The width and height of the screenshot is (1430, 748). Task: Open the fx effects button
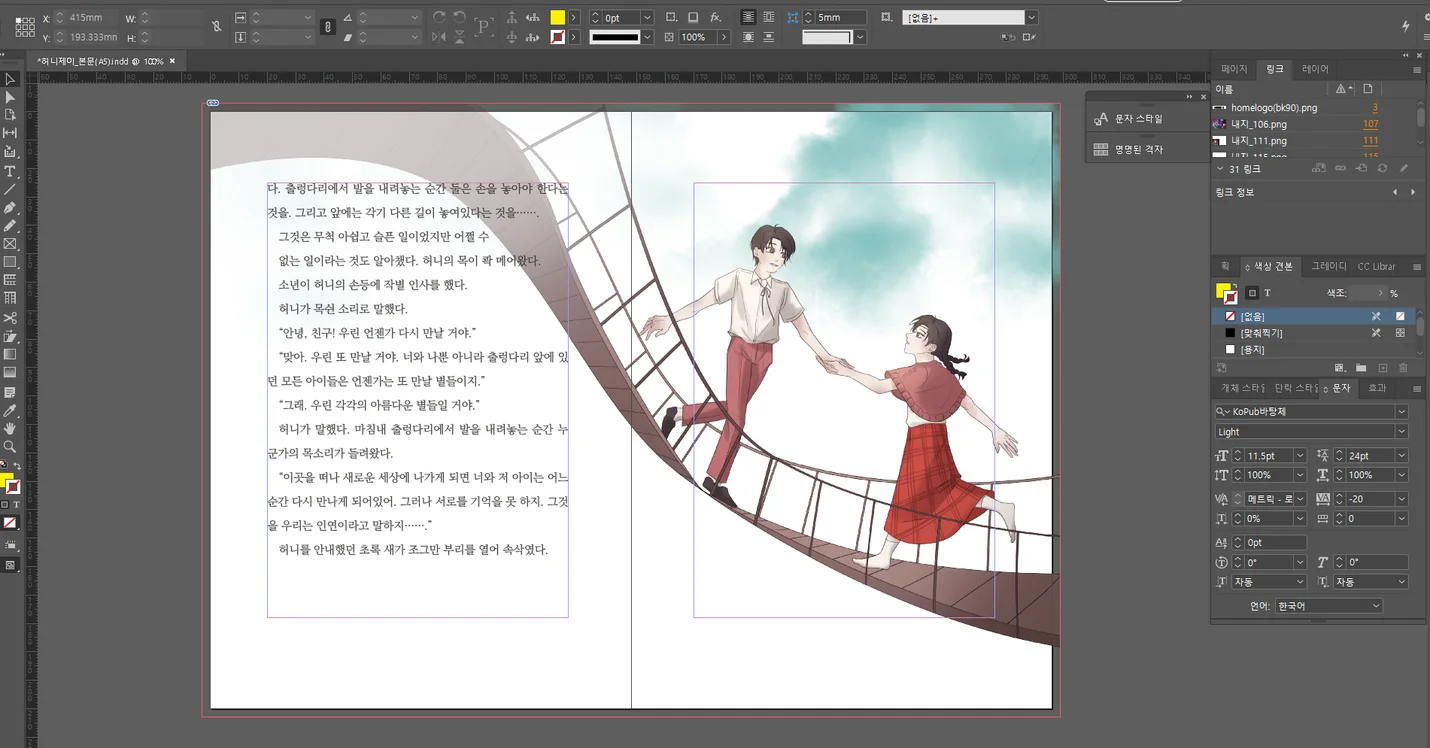click(716, 18)
